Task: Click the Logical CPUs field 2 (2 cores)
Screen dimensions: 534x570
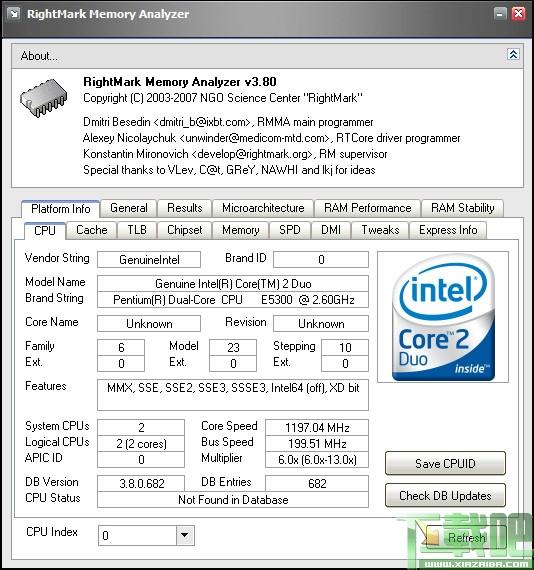Action: [x=141, y=443]
